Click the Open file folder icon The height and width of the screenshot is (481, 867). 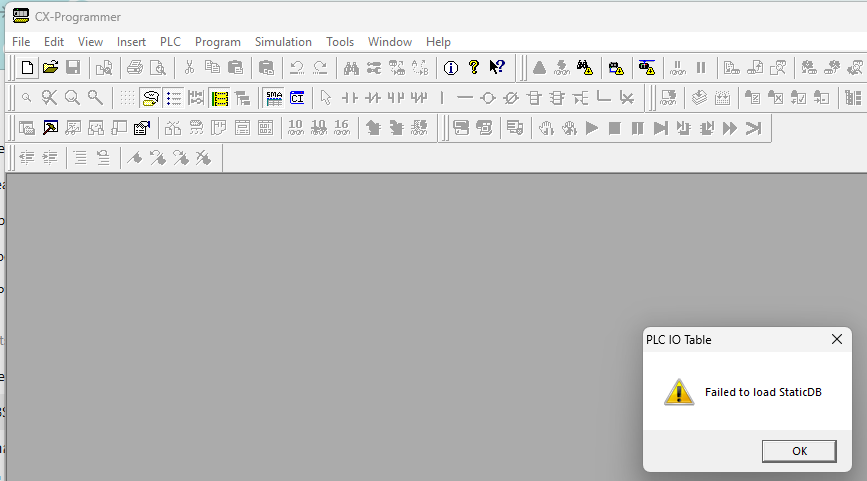pos(50,68)
